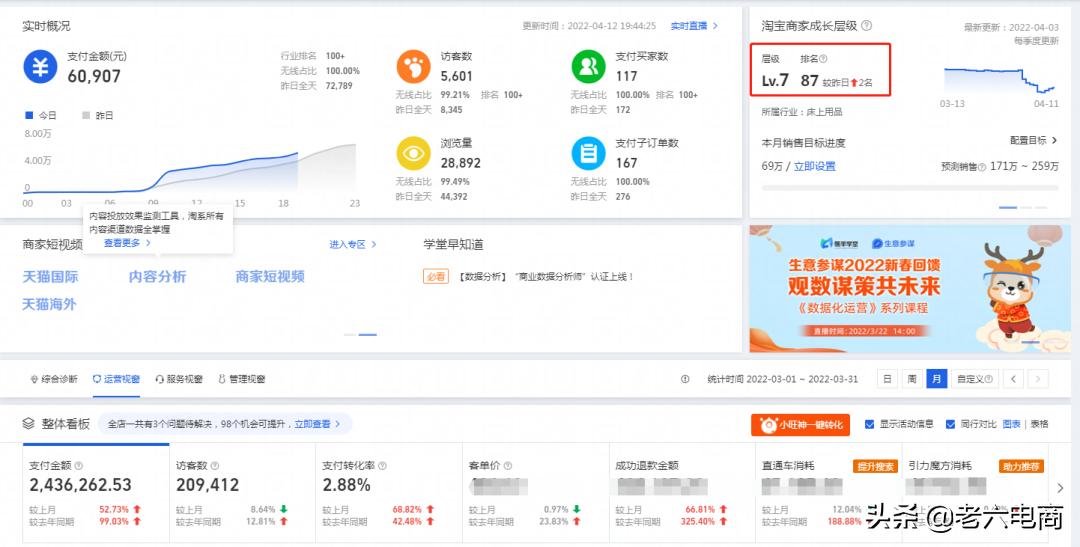Open 商家短视频 blue link

[x=270, y=276]
